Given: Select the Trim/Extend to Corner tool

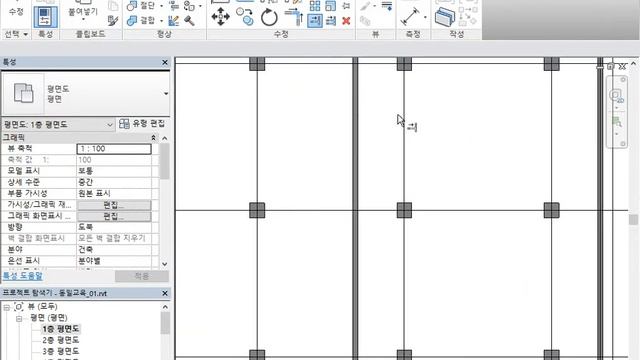Looking at the screenshot, I should pyautogui.click(x=293, y=17).
